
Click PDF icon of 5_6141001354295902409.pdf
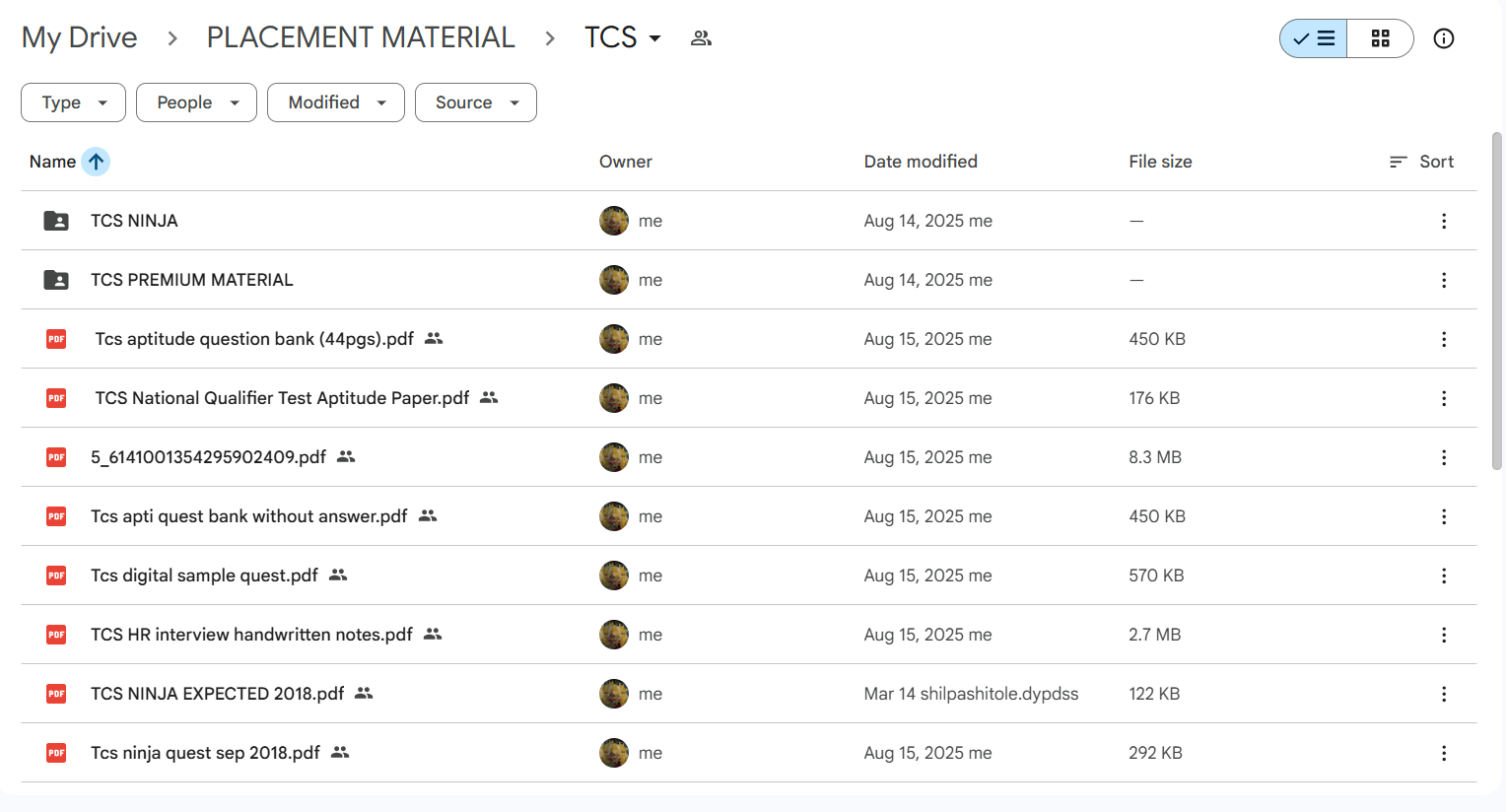(x=56, y=457)
